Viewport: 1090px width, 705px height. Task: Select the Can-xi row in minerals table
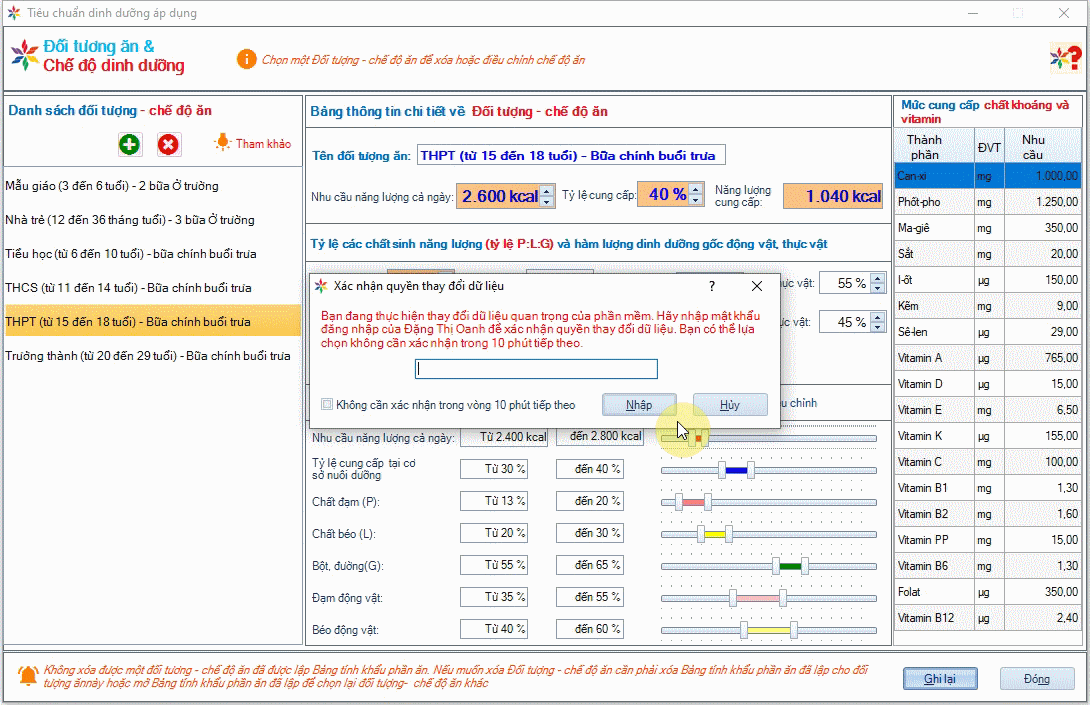(x=988, y=176)
